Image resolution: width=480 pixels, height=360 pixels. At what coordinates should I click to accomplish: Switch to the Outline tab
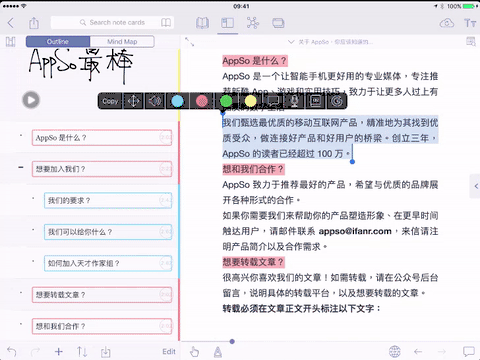coord(58,42)
